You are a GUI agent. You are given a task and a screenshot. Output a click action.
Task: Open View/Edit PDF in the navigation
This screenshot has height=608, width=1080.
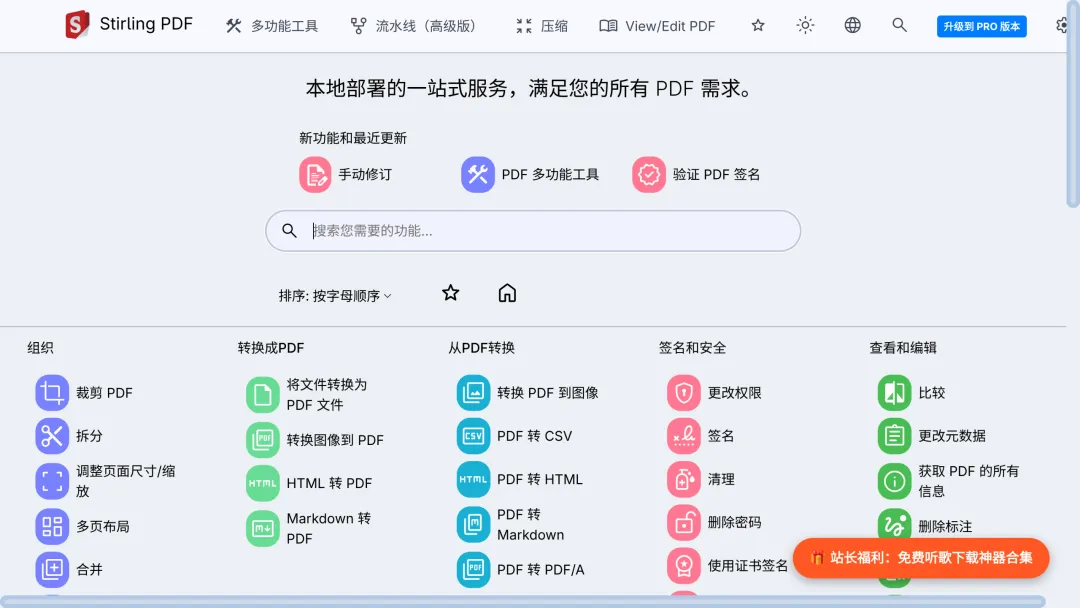point(657,26)
